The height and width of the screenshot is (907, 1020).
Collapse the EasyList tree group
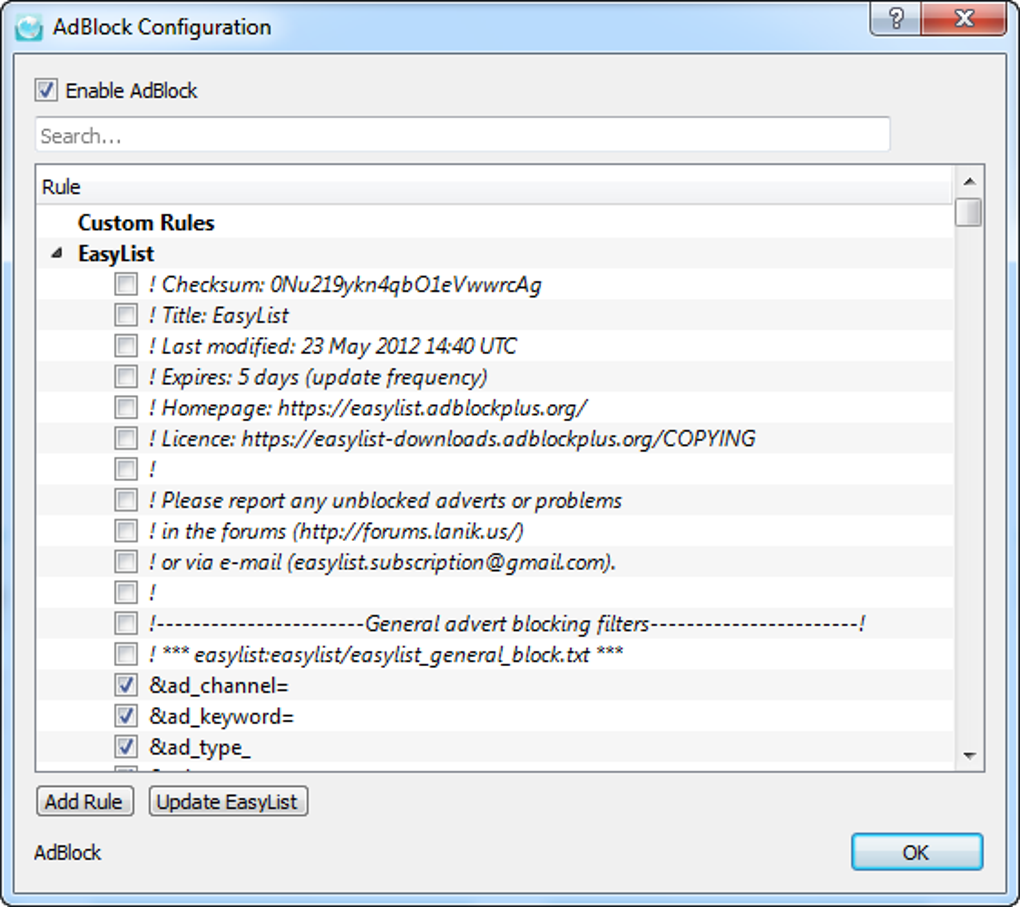tap(57, 253)
